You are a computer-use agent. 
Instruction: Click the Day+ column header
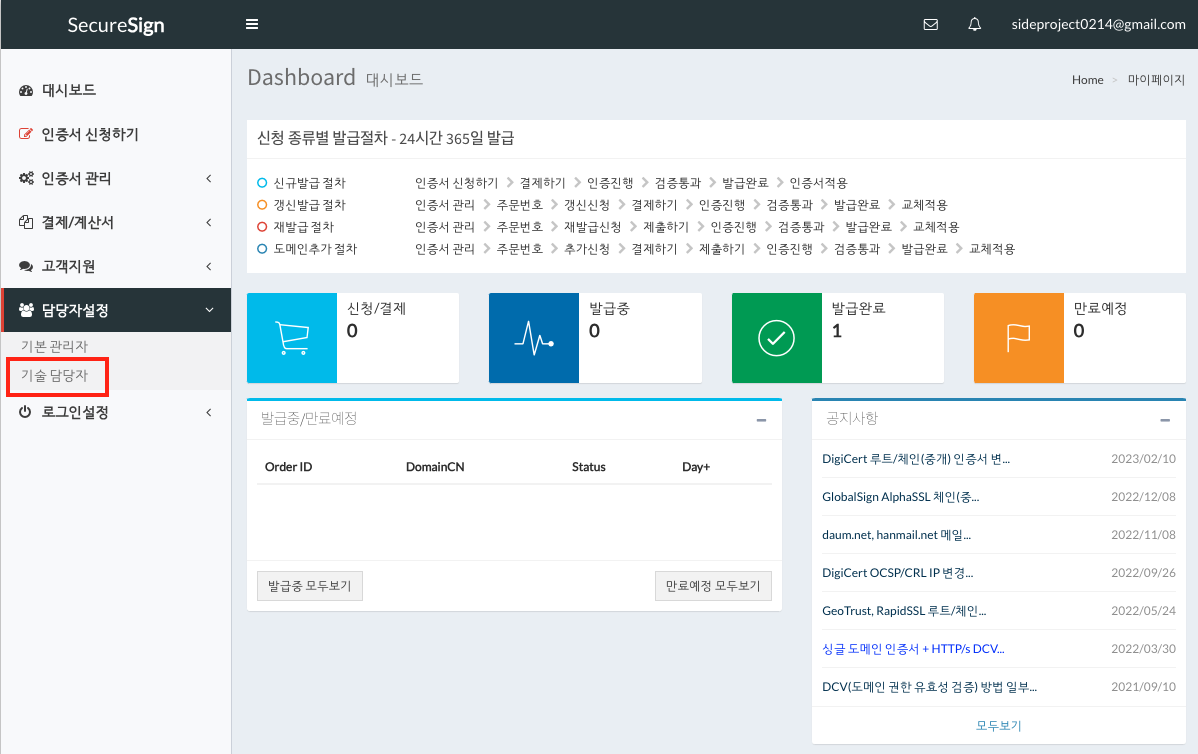click(x=695, y=467)
